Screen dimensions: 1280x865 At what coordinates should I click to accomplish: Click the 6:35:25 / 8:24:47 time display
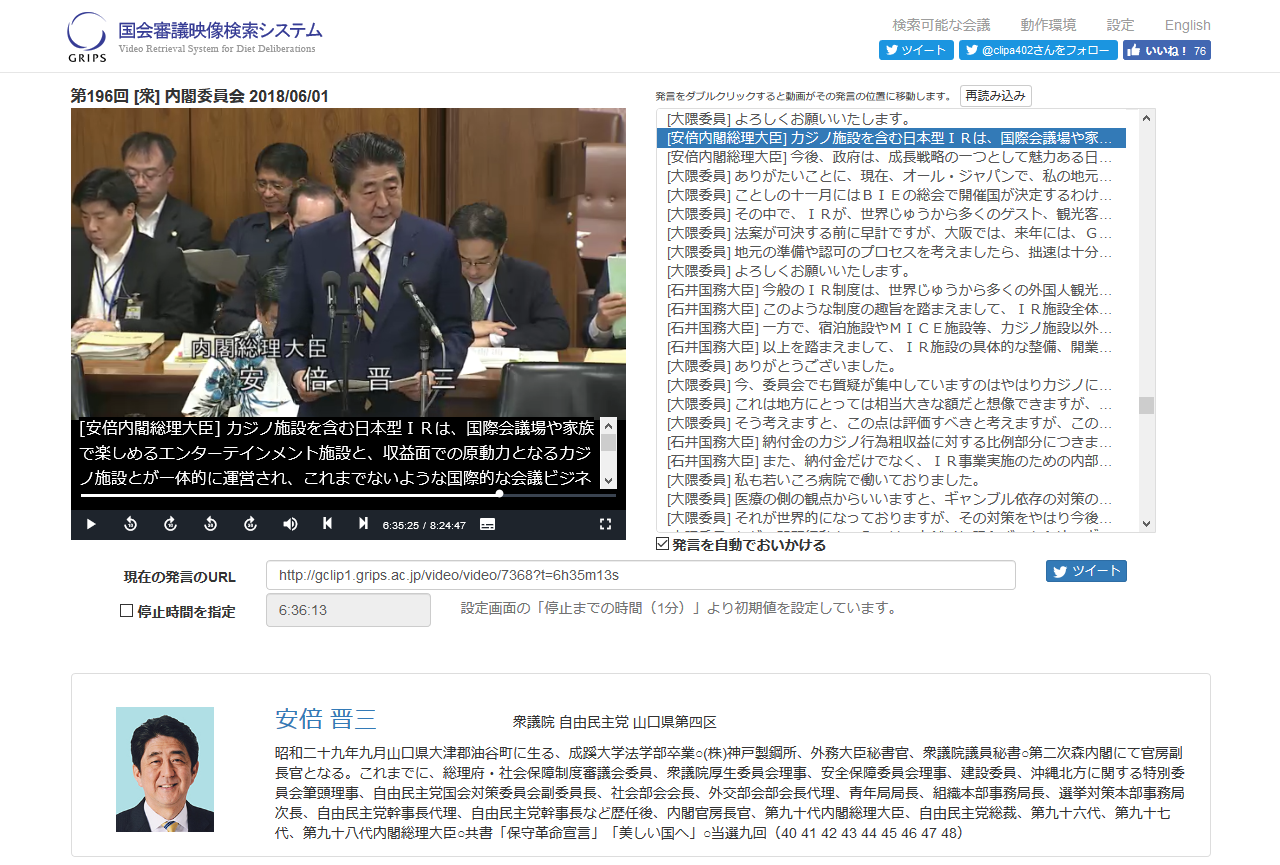click(x=424, y=525)
